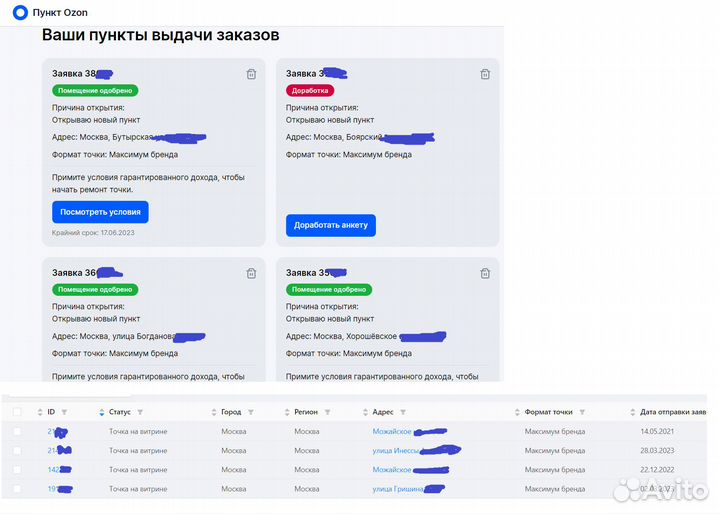This screenshot has width=720, height=515.
Task: Click the Ozon logo icon
Action: (20, 12)
